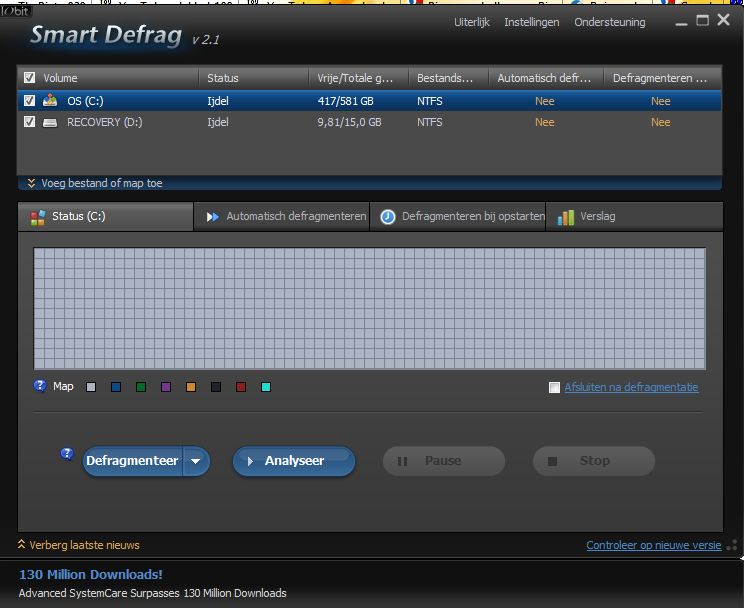Click the OS (C:) drive icon

point(49,101)
